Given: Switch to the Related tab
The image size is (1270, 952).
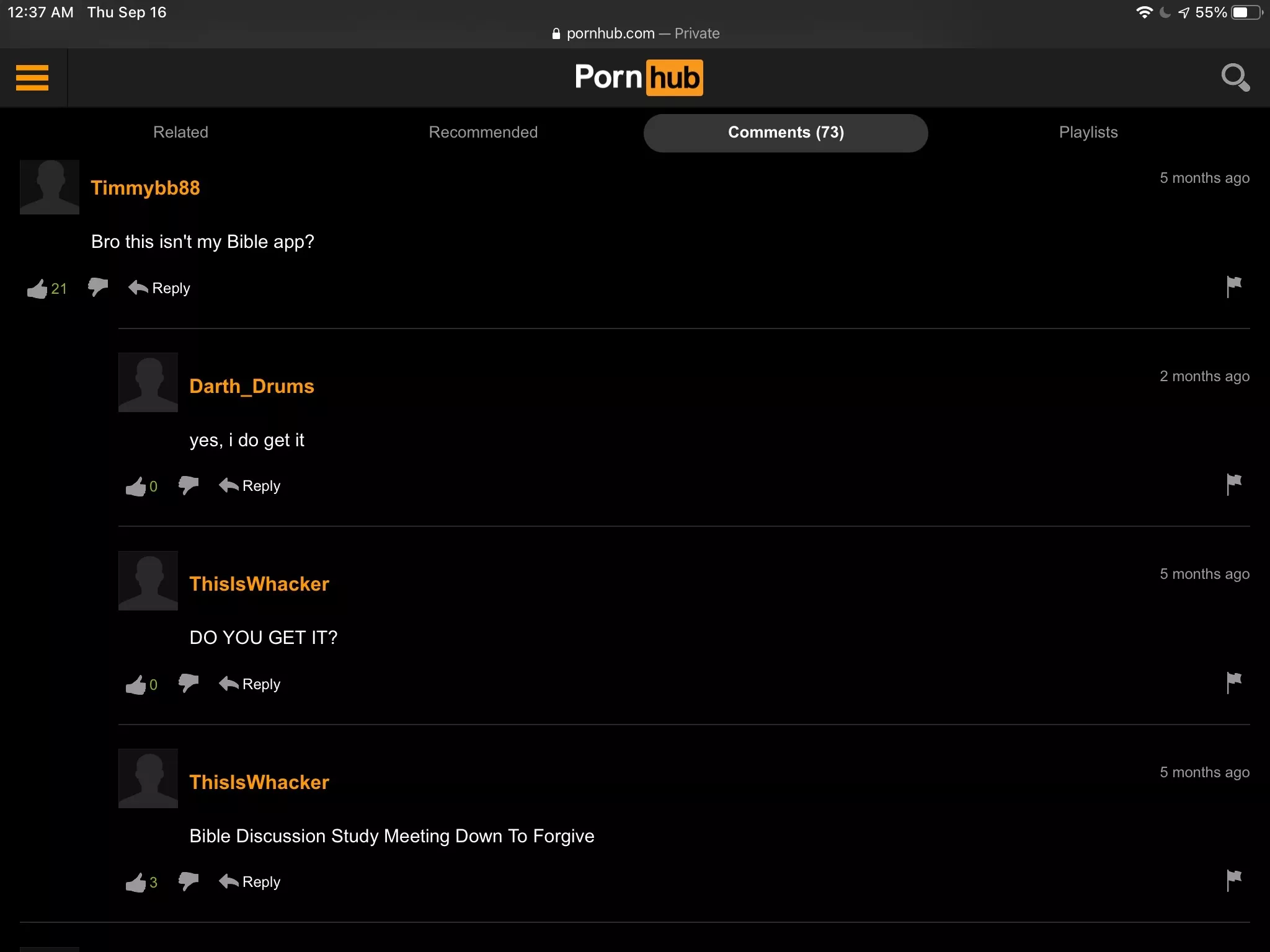Looking at the screenshot, I should pyautogui.click(x=180, y=132).
